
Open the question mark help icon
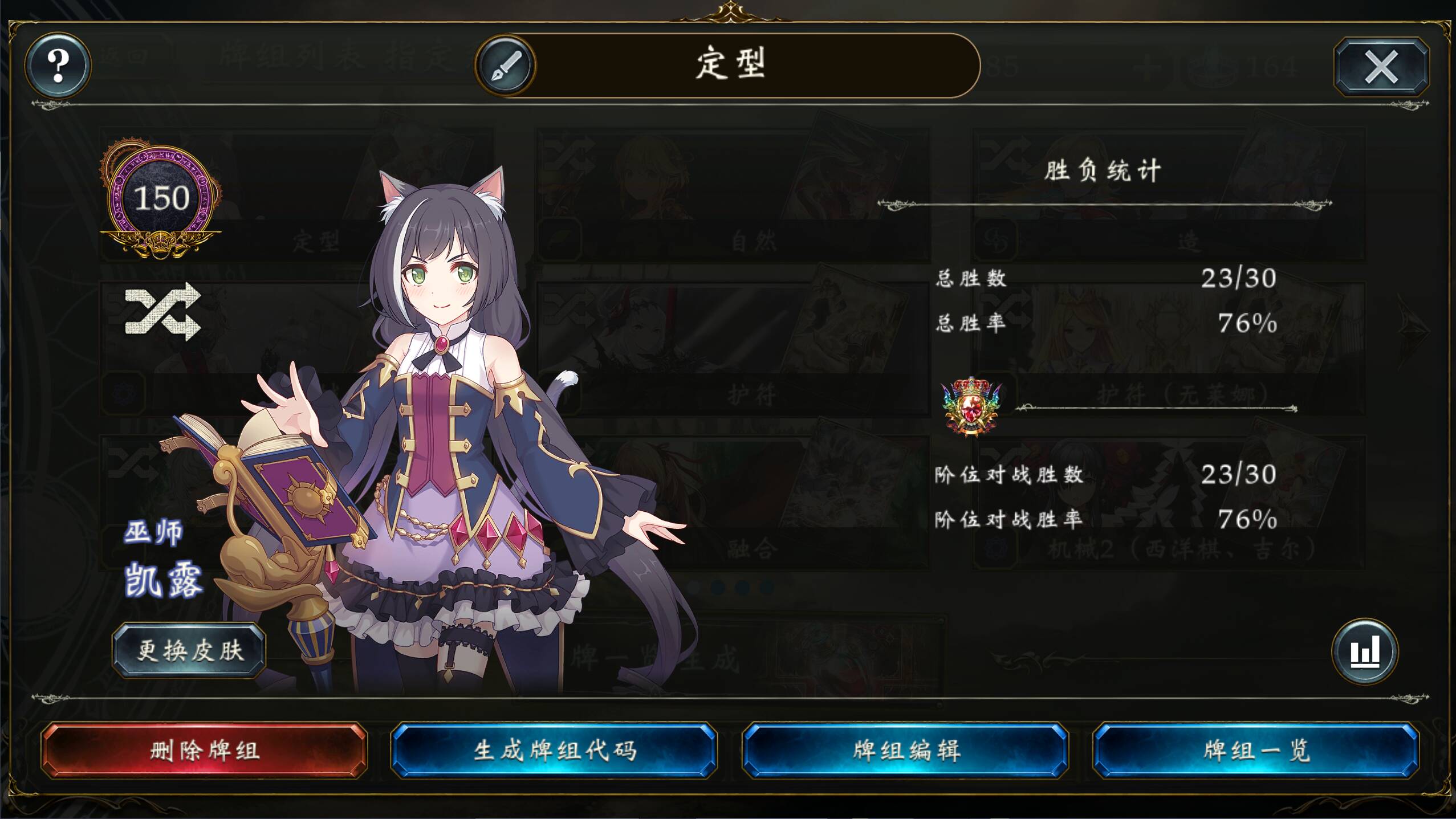point(58,65)
